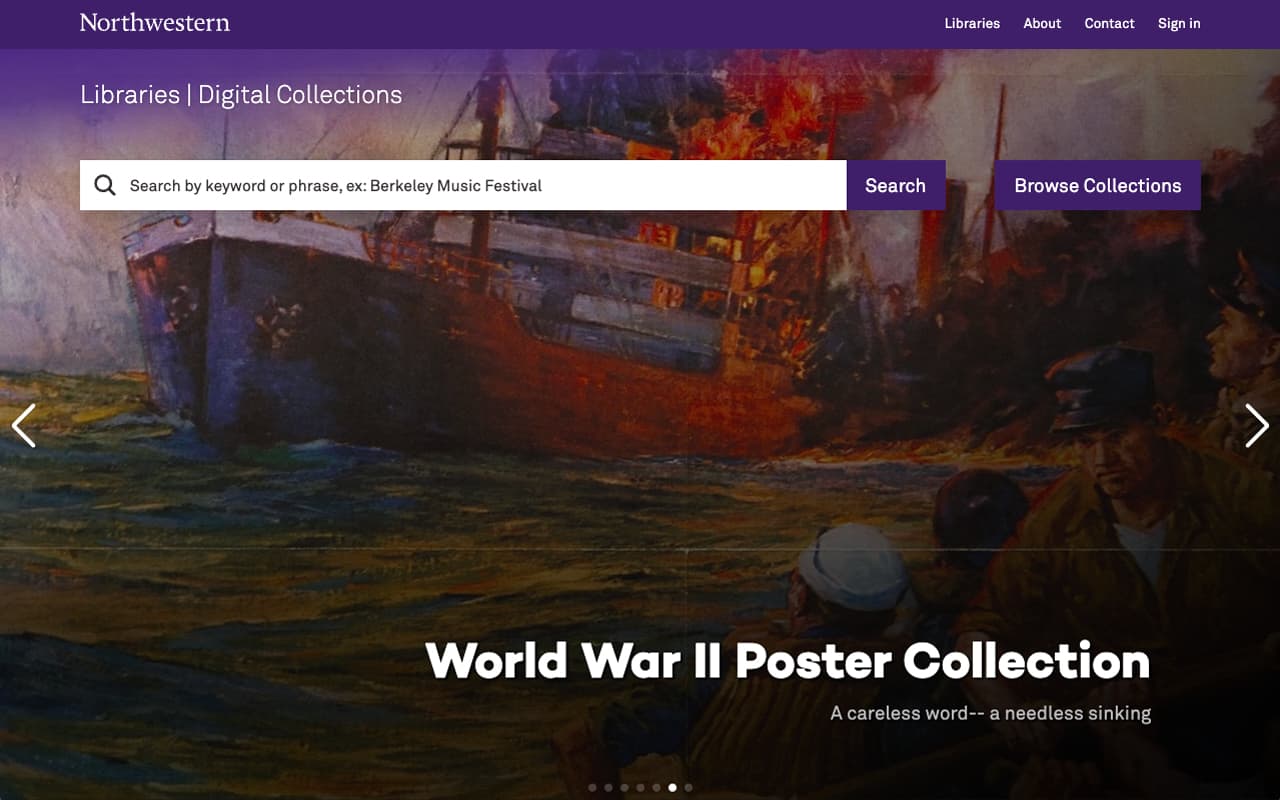Open the Contact menu item

point(1109,23)
